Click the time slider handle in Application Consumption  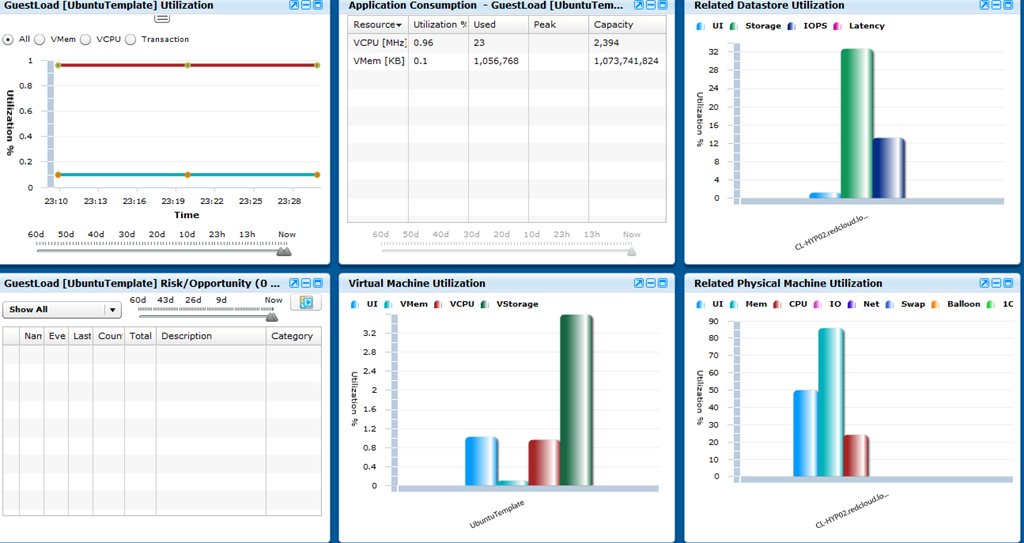[631, 251]
